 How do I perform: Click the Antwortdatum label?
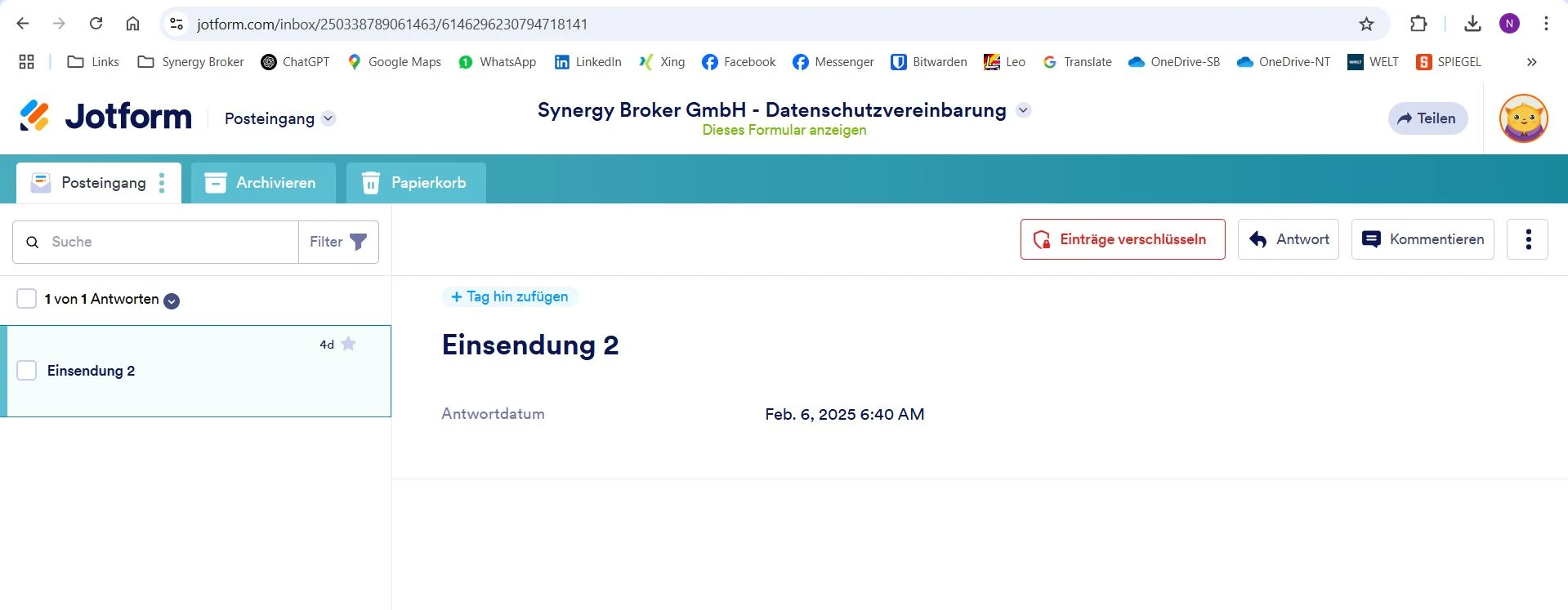(493, 414)
